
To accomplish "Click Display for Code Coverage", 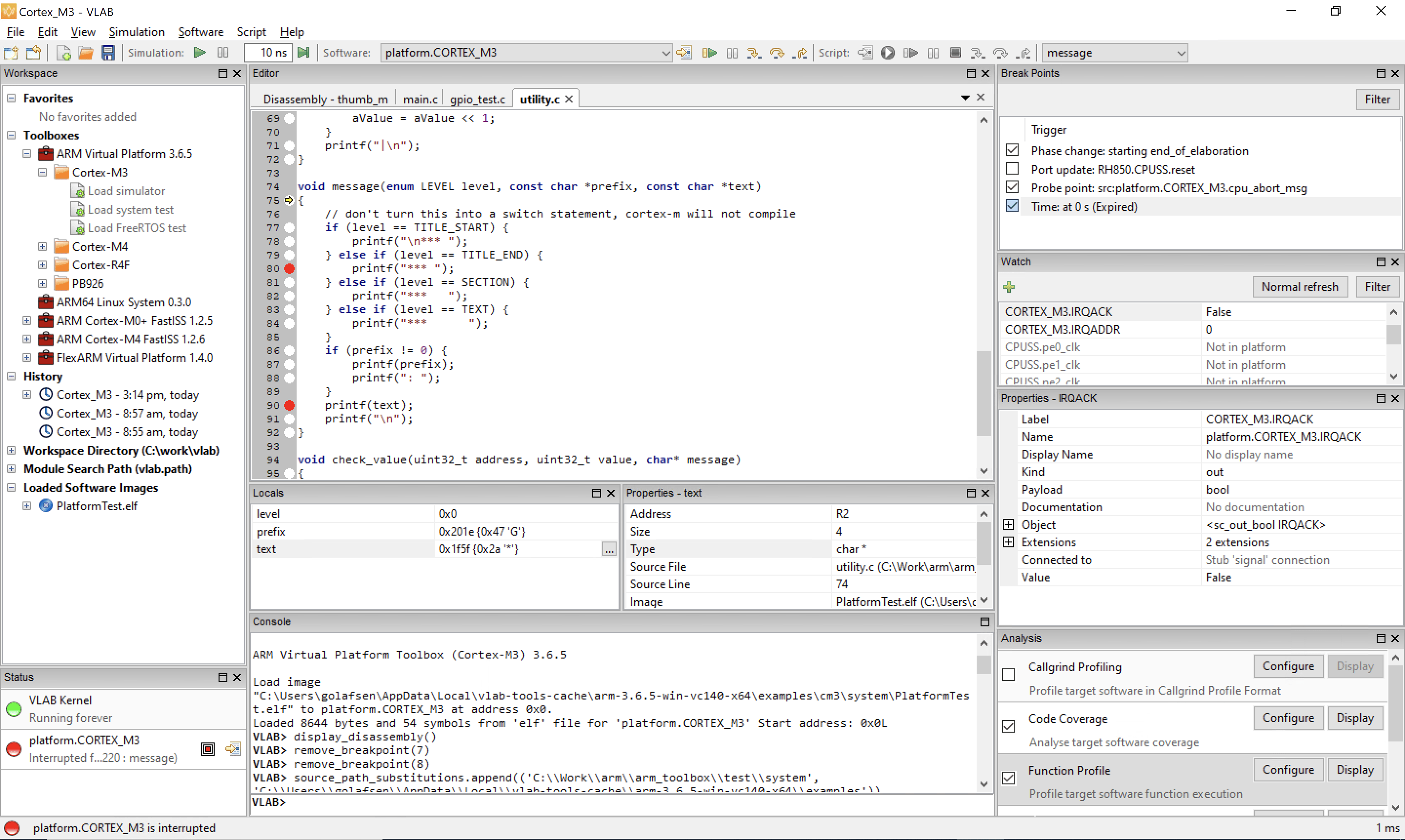I will [x=1355, y=718].
